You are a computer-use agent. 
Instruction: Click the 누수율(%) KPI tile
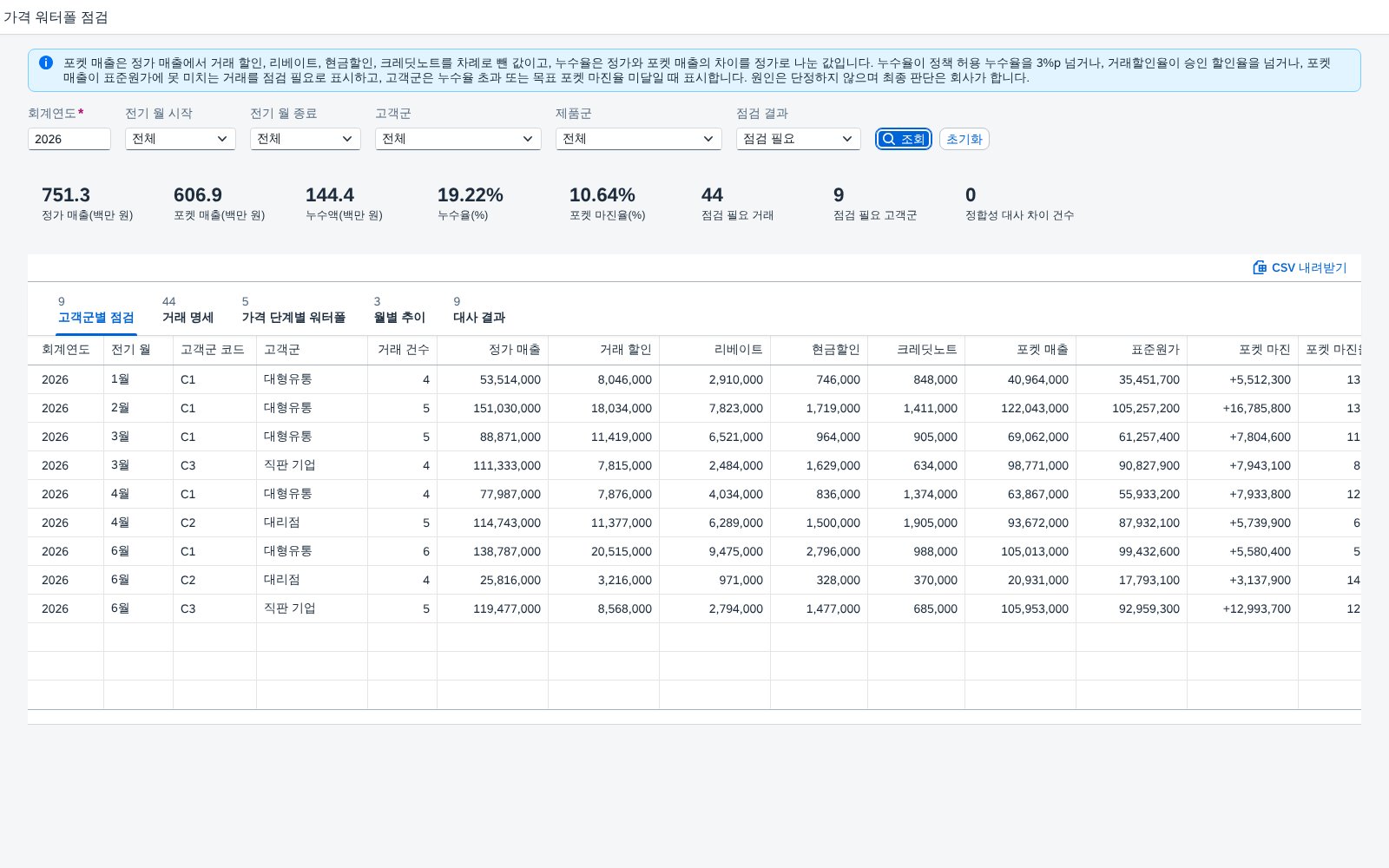471,203
